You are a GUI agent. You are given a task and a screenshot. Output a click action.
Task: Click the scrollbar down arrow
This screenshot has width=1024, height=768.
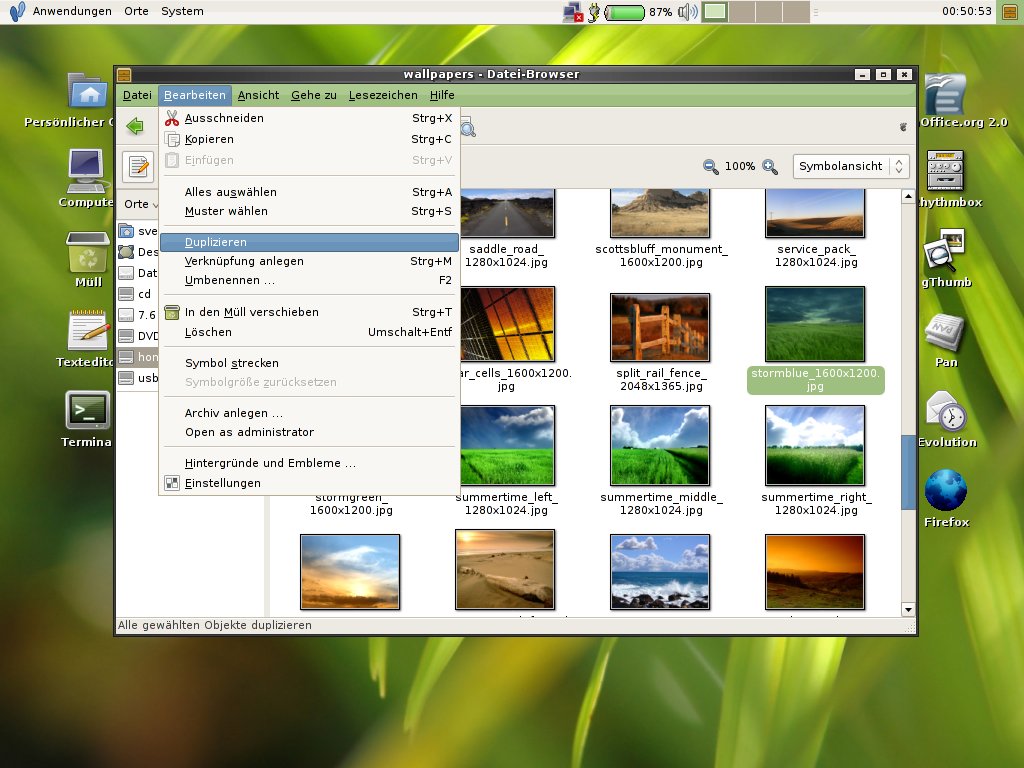(908, 609)
